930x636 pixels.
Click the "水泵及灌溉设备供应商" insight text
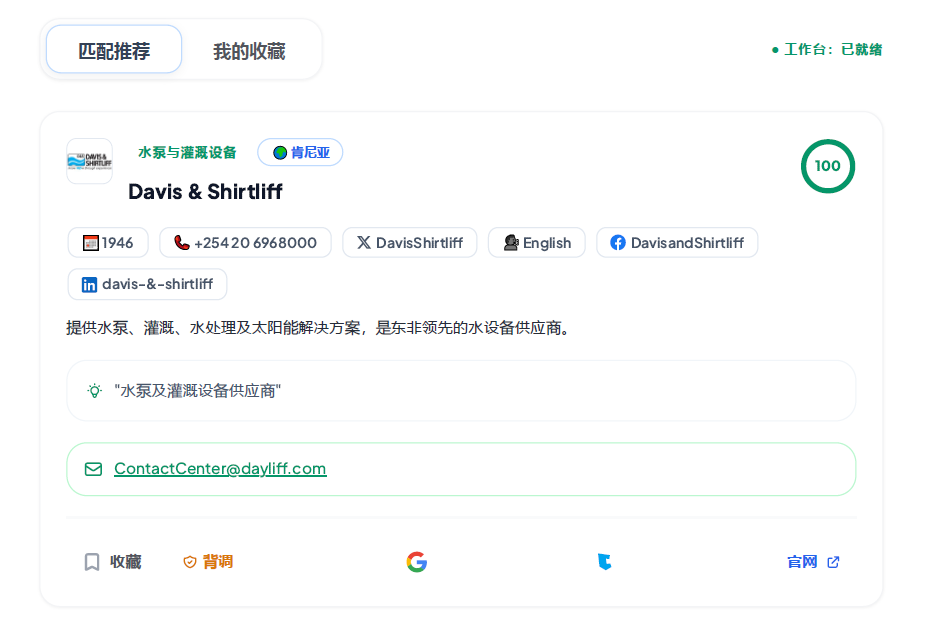[198, 390]
